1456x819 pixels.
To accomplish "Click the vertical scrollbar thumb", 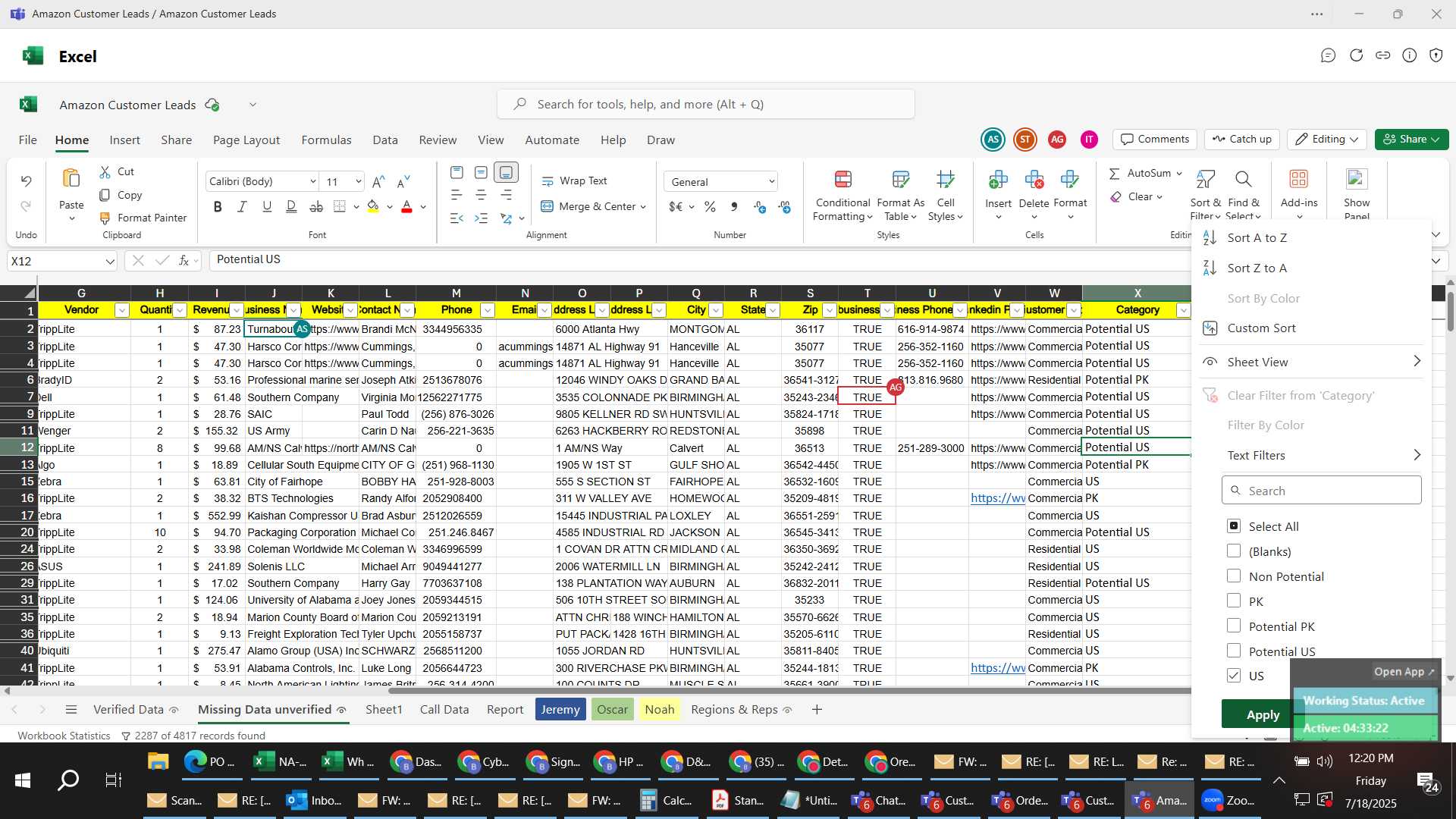I will pos(1450,311).
